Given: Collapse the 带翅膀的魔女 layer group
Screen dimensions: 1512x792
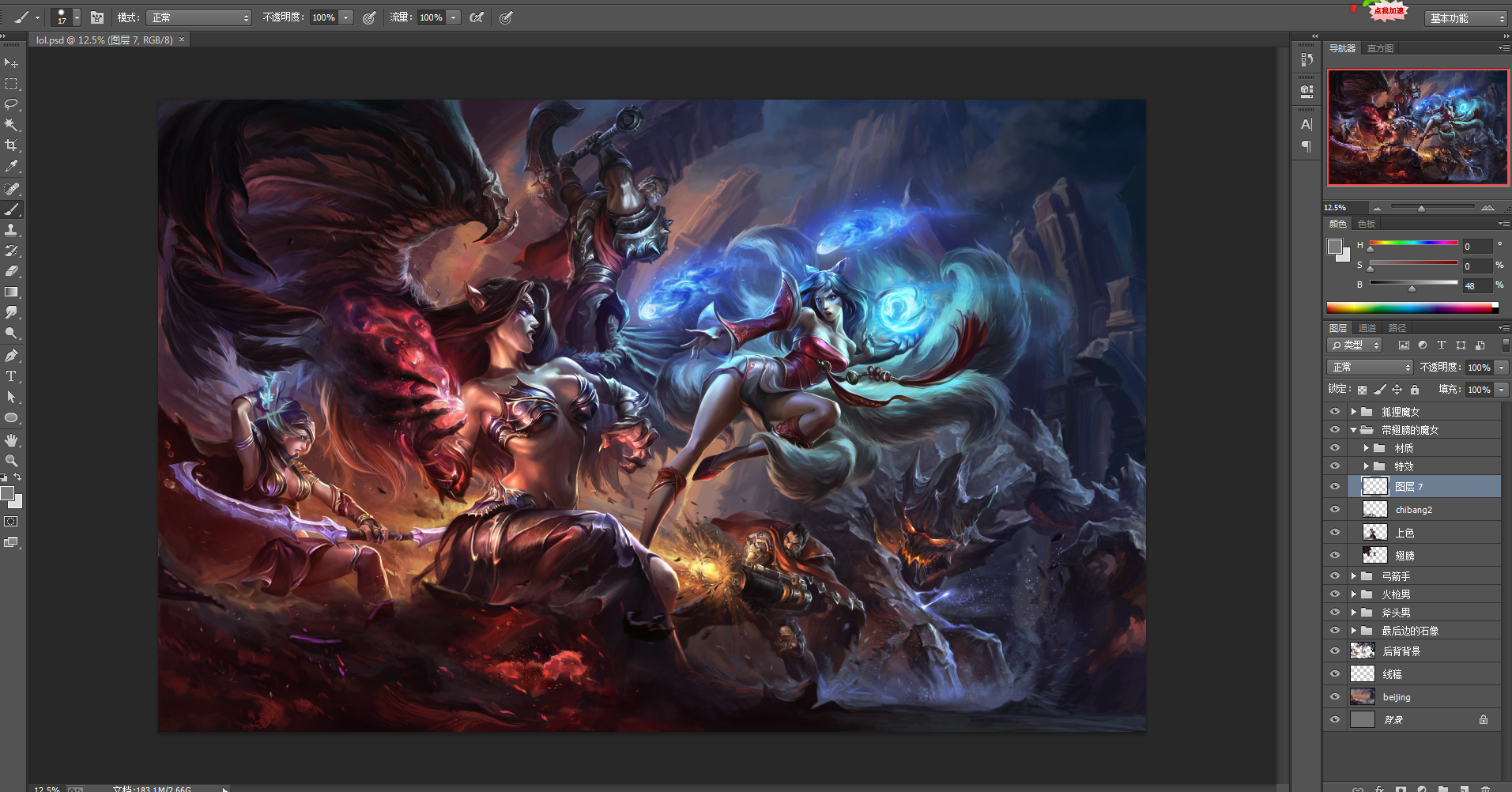Looking at the screenshot, I should [x=1353, y=430].
